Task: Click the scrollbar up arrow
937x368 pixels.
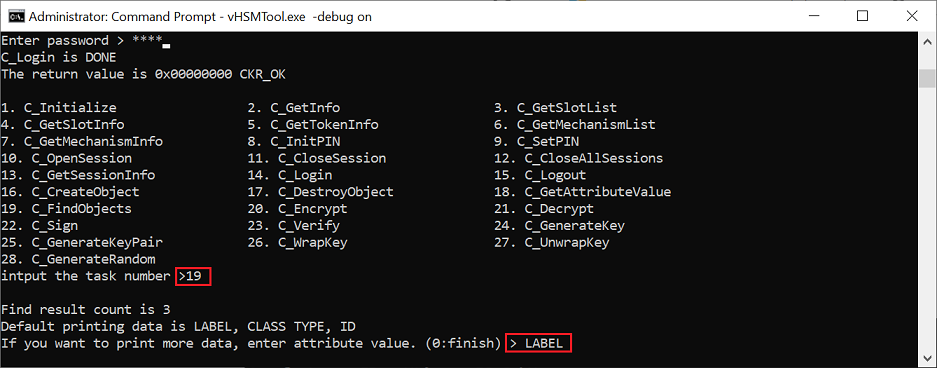Action: [x=927, y=41]
